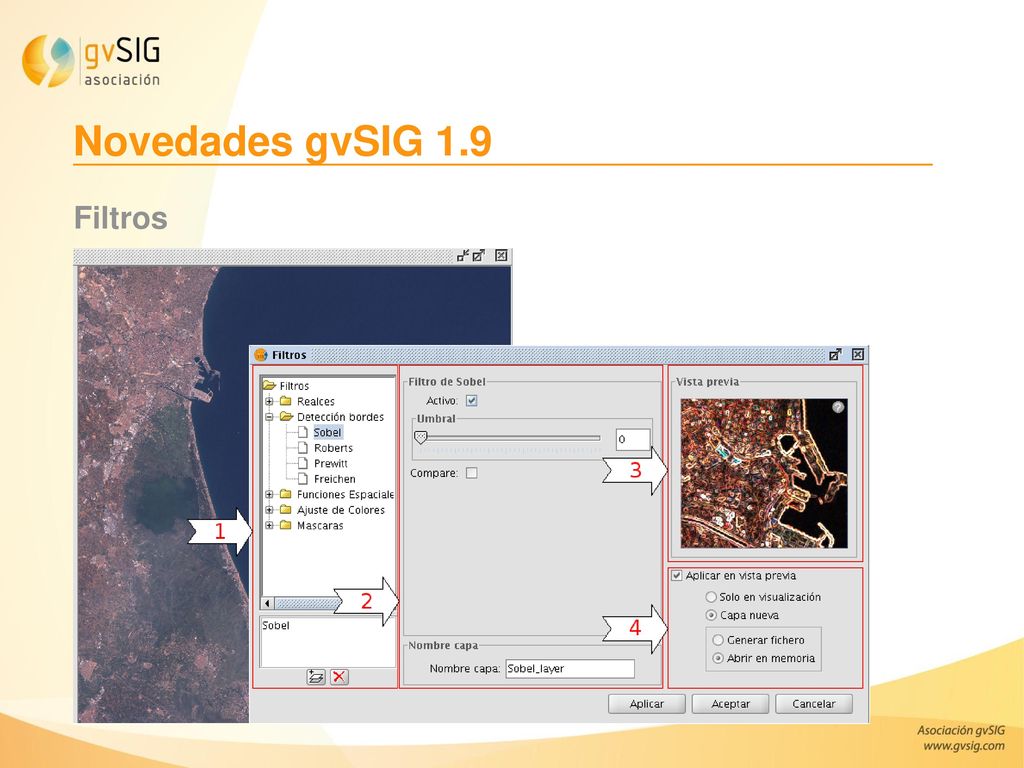Maximize the map view window
1024x768 pixels.
coord(479,255)
